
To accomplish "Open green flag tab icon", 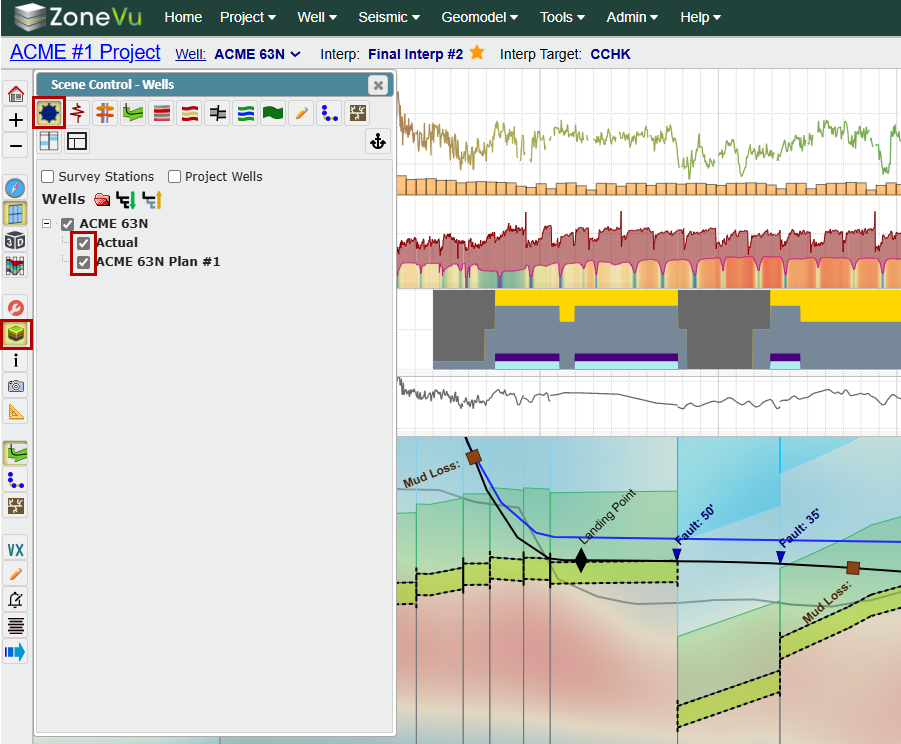I will coord(273,113).
